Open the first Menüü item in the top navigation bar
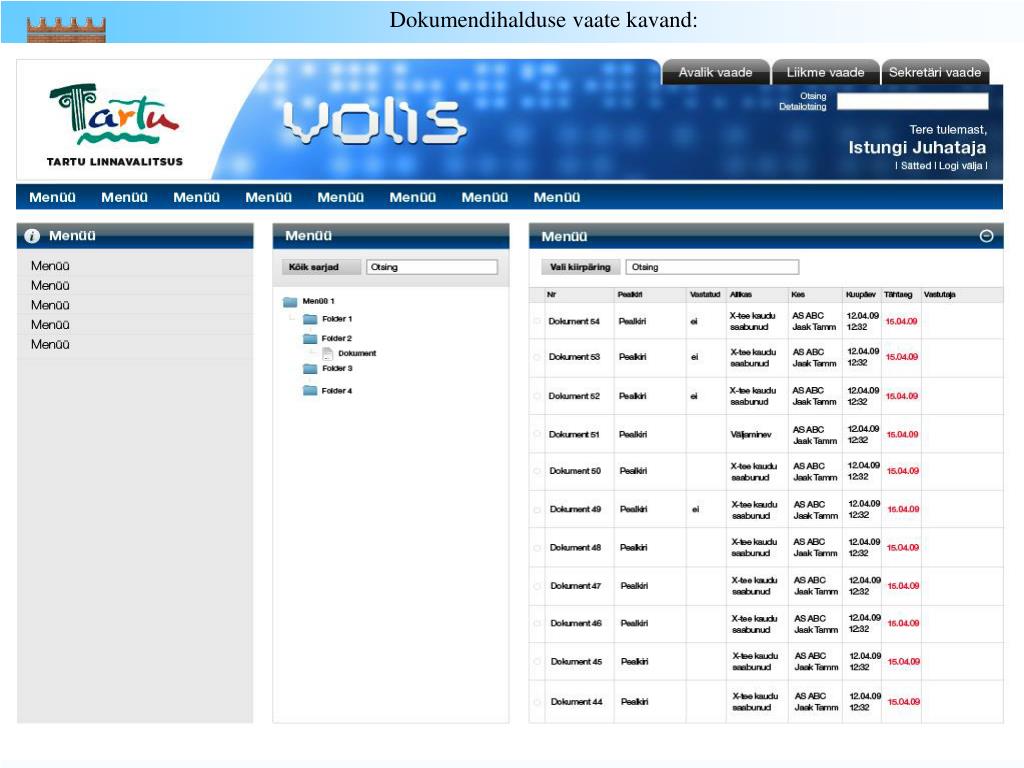This screenshot has height=768, width=1024. point(52,197)
